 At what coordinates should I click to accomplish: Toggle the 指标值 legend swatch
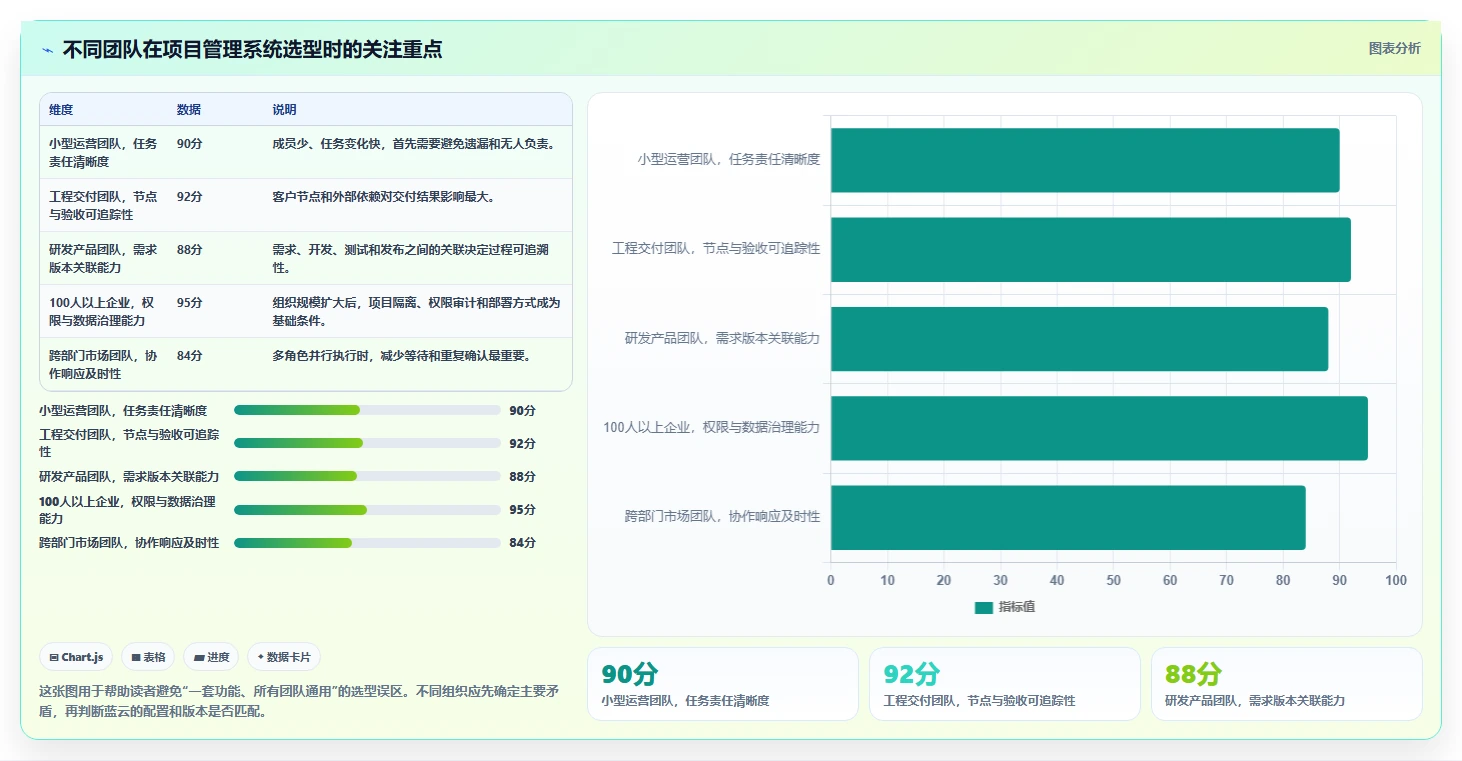pyautogui.click(x=984, y=607)
